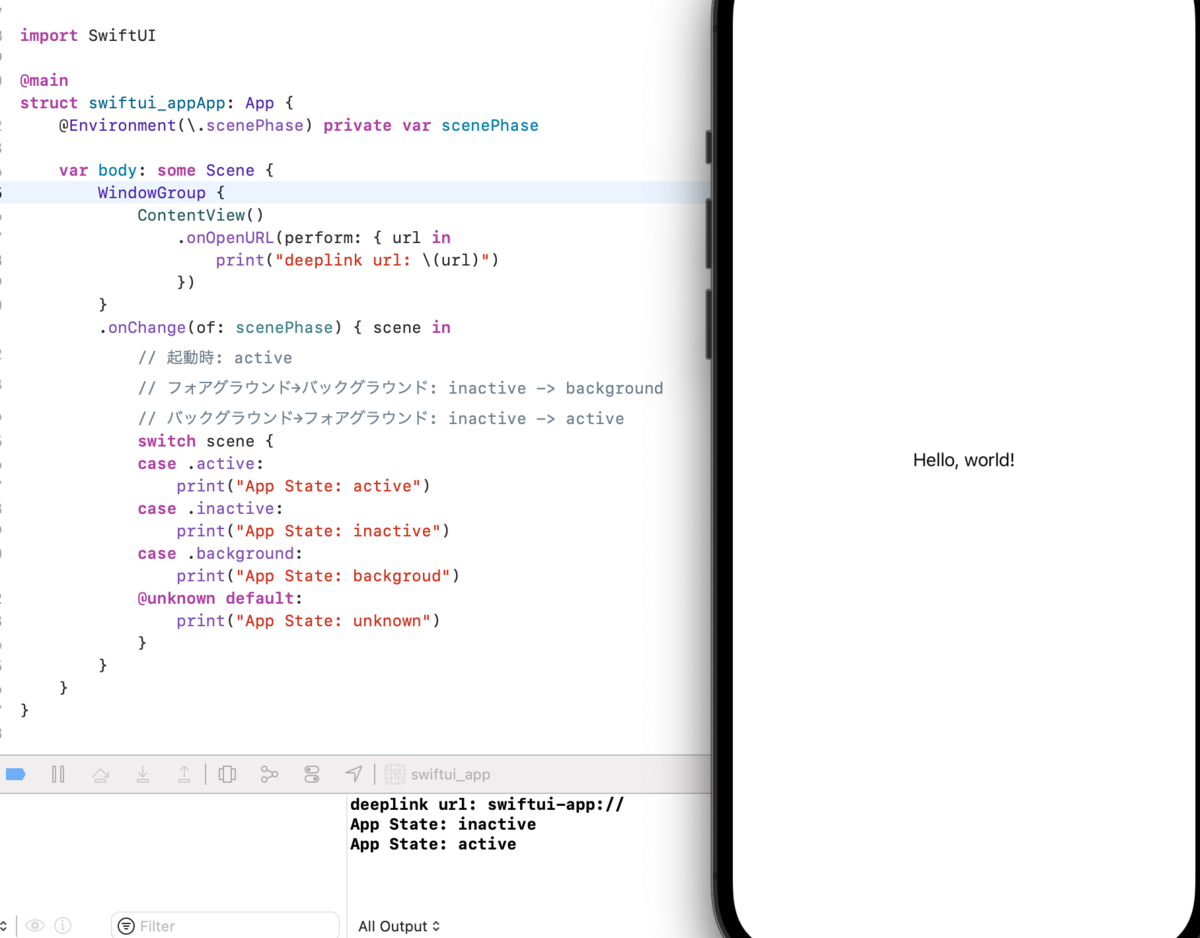Click the '// 起動時: active' comment
Screen dimensions: 1200x938
click(215, 358)
